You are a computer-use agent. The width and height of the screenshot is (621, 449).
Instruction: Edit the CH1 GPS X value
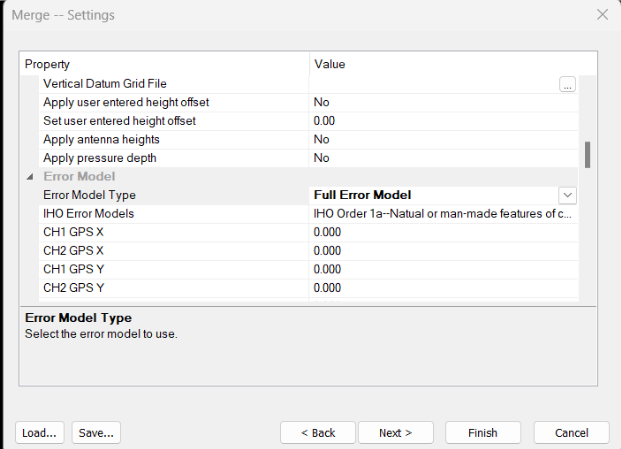point(440,232)
